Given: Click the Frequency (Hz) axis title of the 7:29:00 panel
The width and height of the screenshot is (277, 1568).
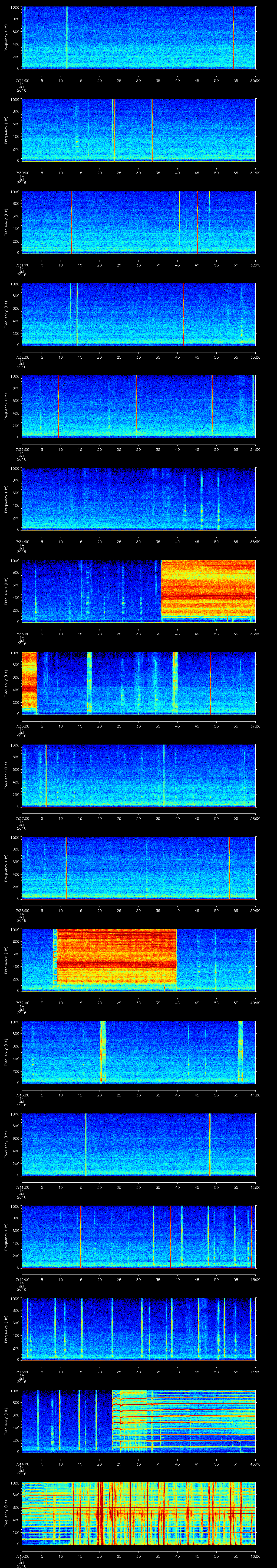Looking at the screenshot, I should [x=6, y=38].
